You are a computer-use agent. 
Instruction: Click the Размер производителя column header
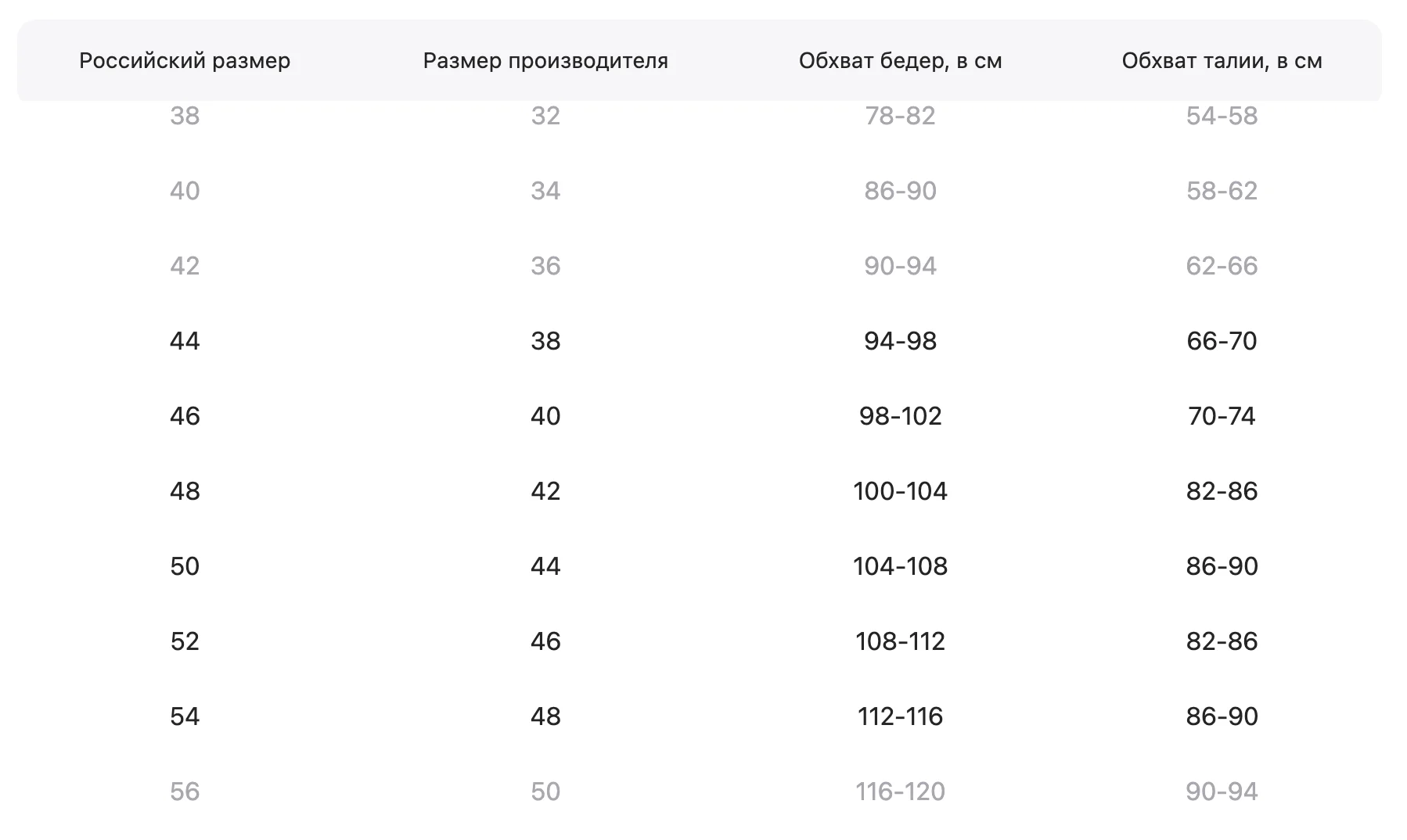pos(545,61)
